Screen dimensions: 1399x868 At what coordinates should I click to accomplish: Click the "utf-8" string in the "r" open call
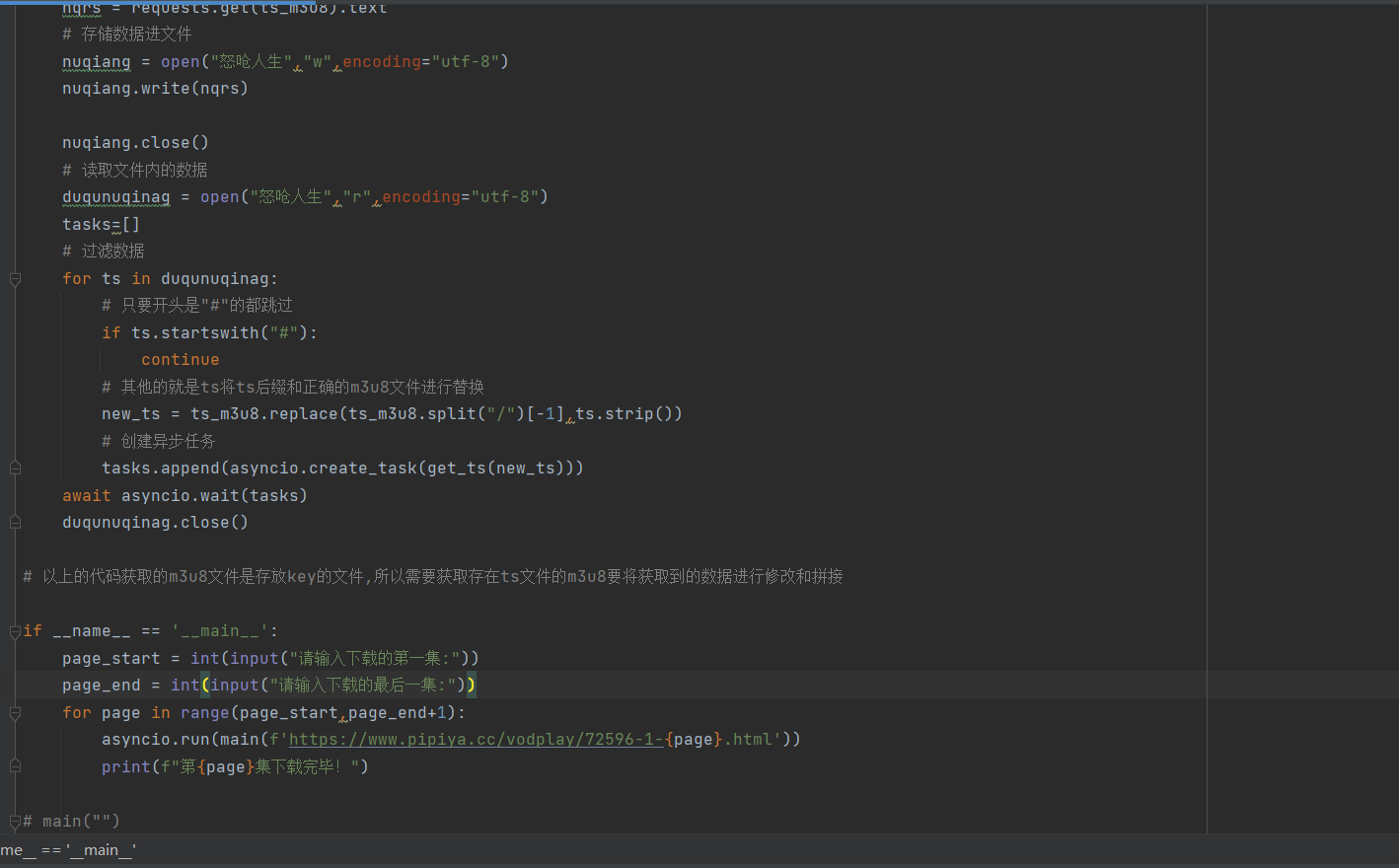click(x=504, y=197)
